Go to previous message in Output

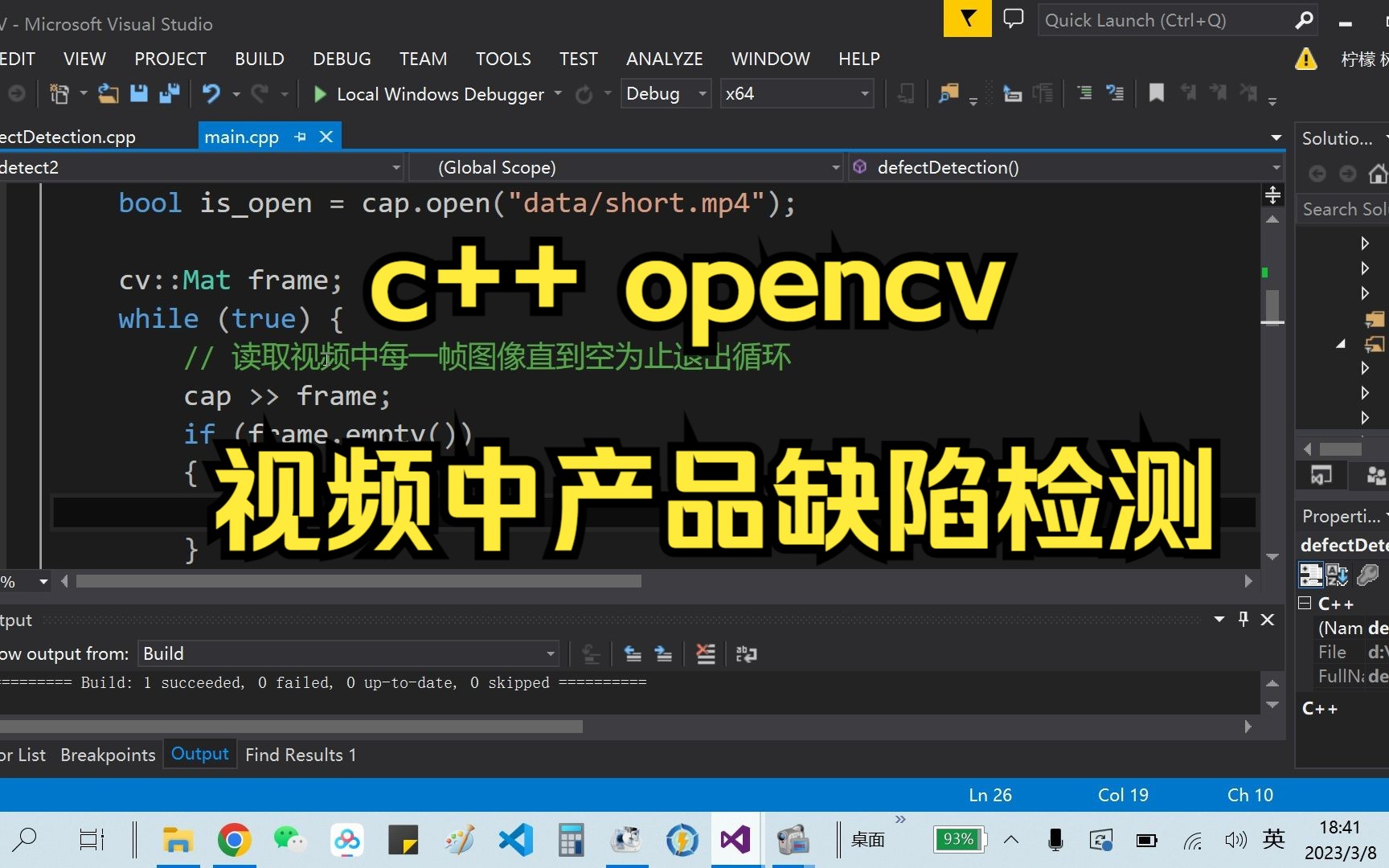coord(633,653)
